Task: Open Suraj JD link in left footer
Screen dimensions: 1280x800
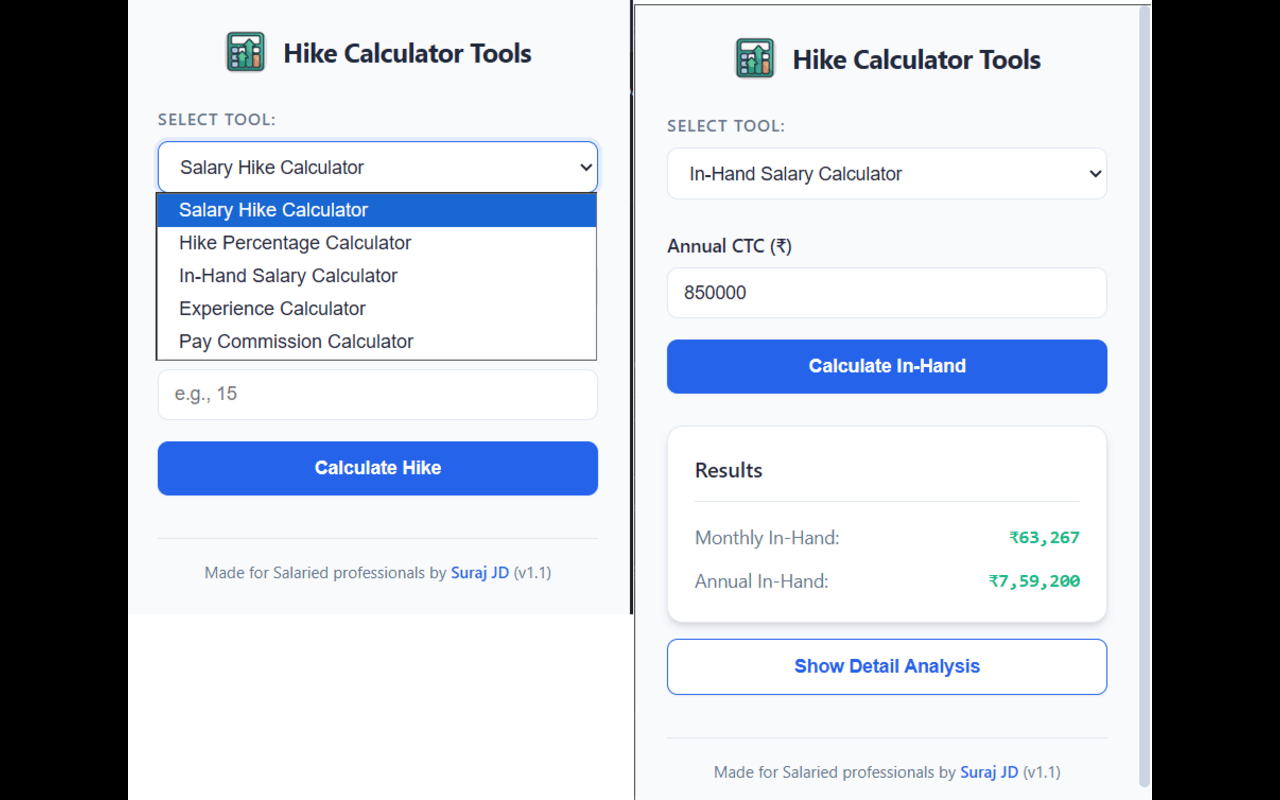Action: pos(480,573)
